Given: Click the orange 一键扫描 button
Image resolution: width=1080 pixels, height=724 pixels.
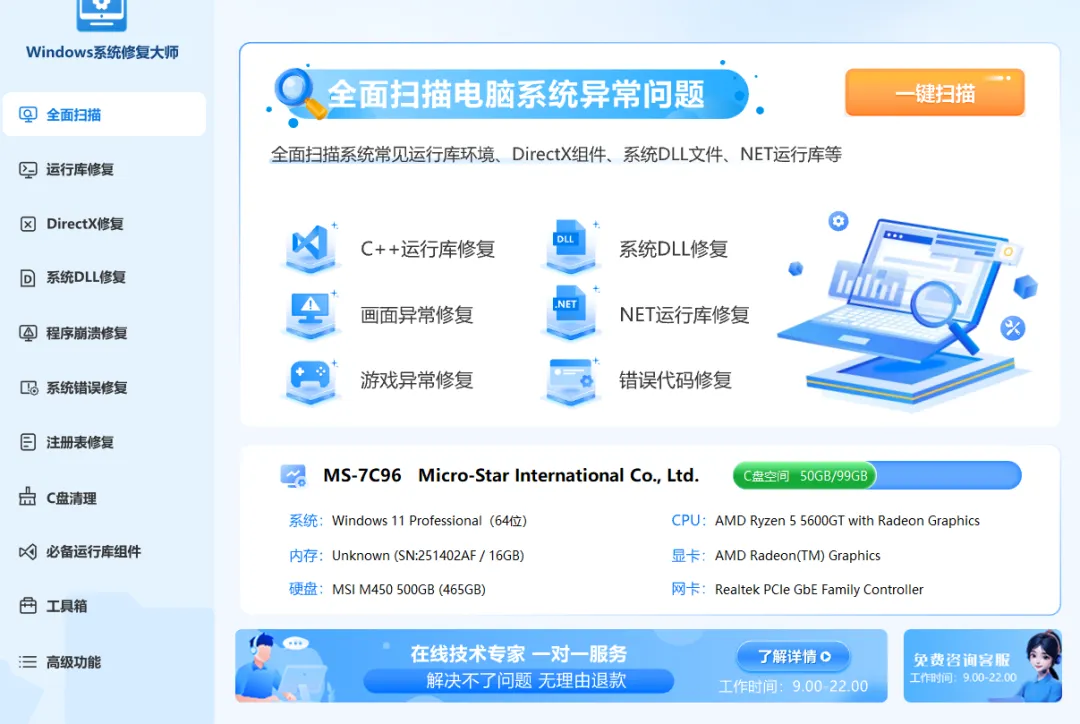Looking at the screenshot, I should pos(935,92).
